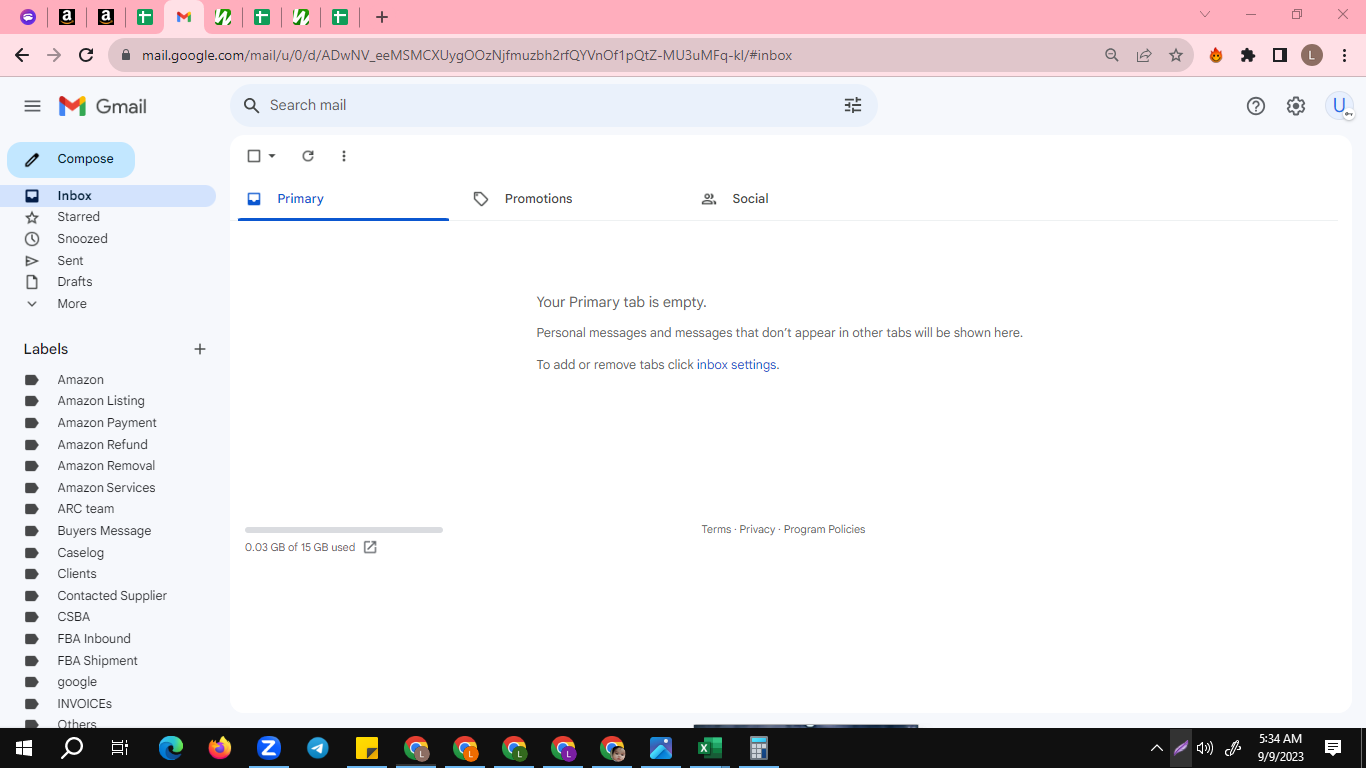Image resolution: width=1366 pixels, height=768 pixels.
Task: Switch to the Promotions tab
Action: [x=538, y=199]
